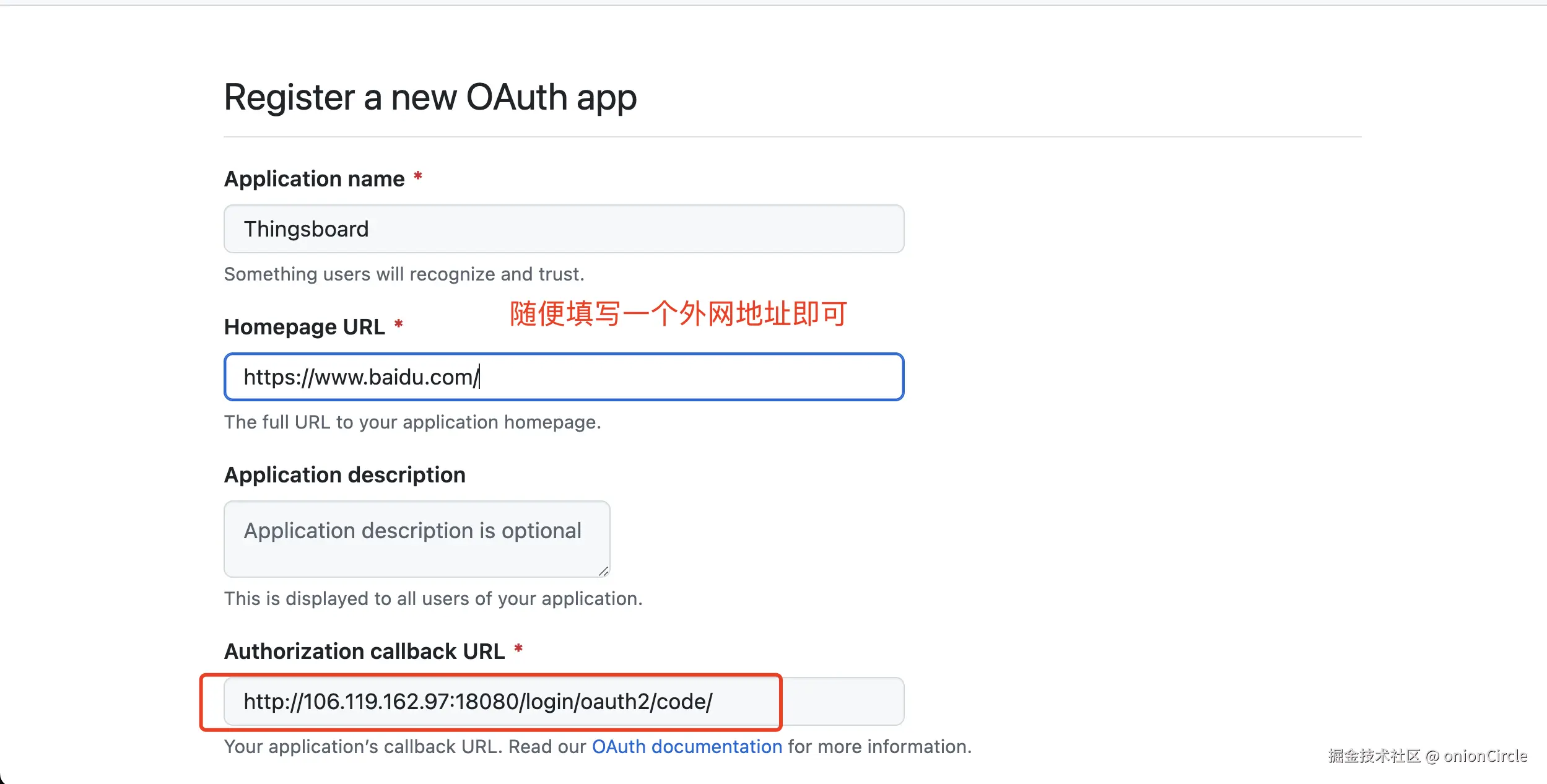Focus the Homepage URL input with baidu.com

pos(564,377)
